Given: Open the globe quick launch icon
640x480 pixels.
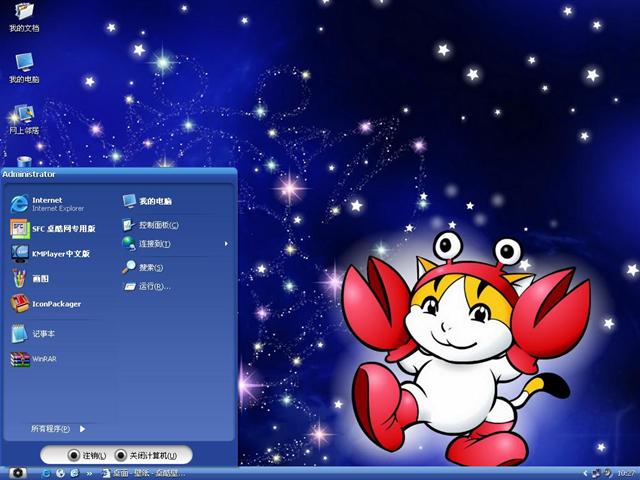Looking at the screenshot, I should point(60,473).
